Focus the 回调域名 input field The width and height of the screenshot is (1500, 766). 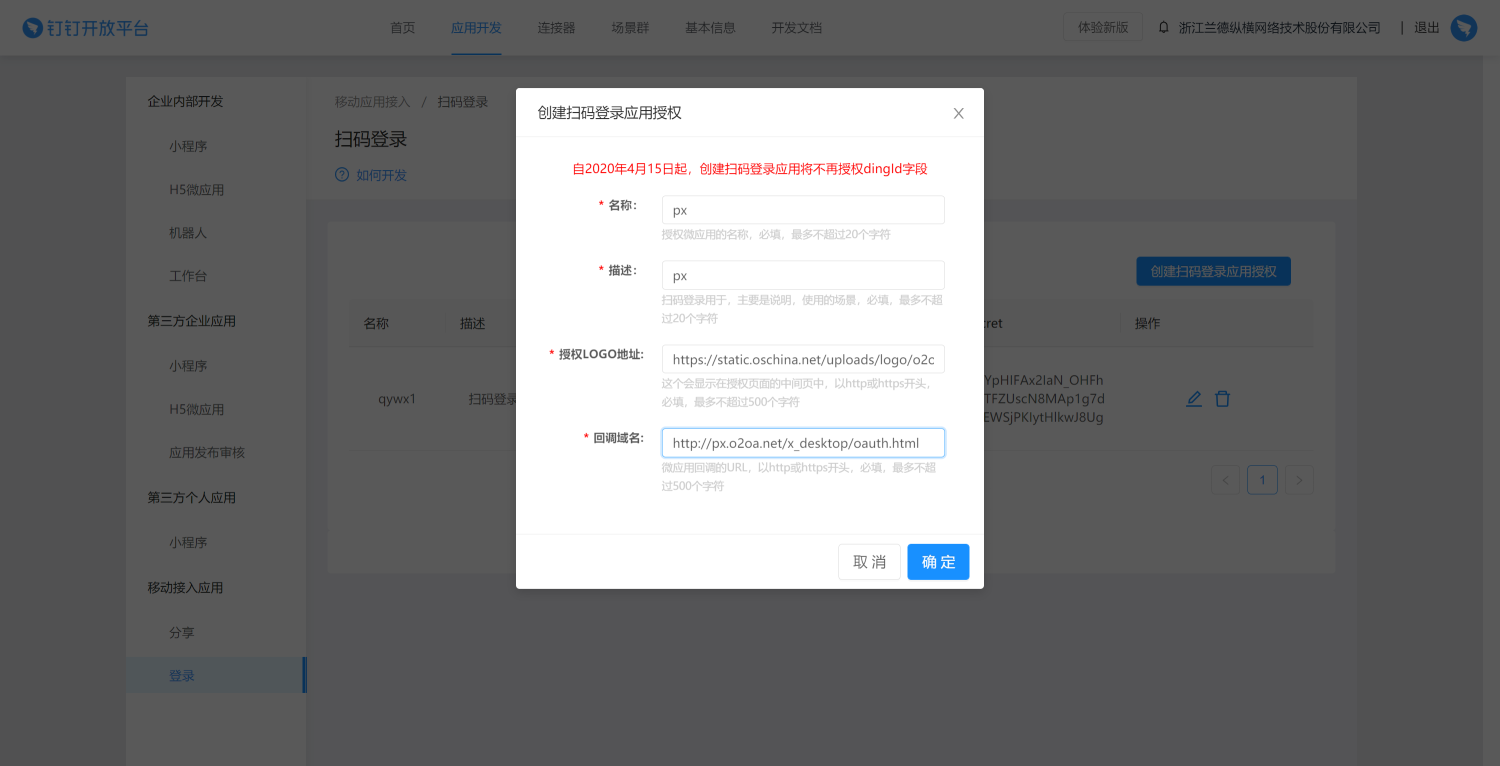point(803,443)
